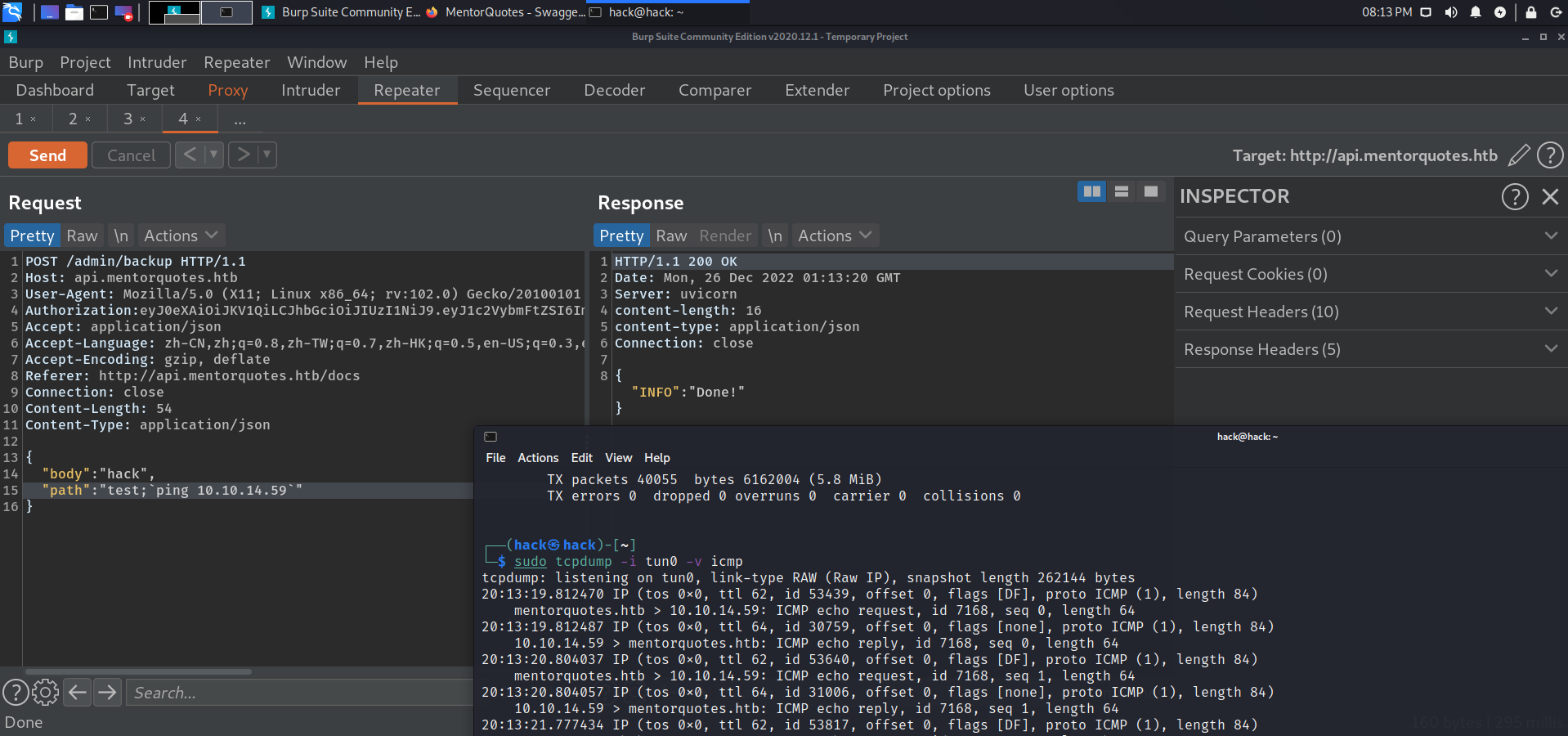The image size is (1568, 736).
Task: Open the Burp menu
Action: pos(26,62)
